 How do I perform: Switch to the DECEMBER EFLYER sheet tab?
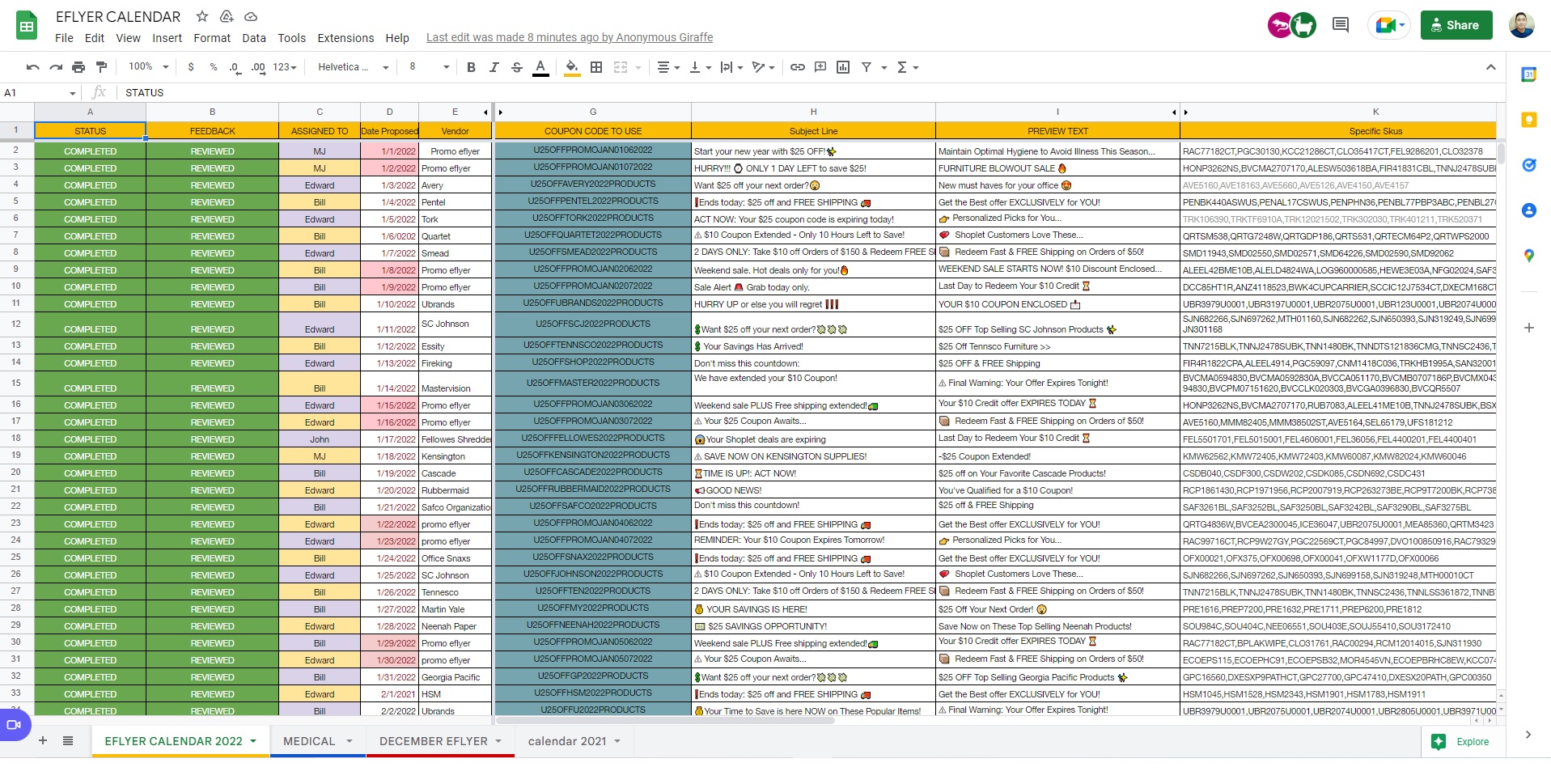click(440, 741)
